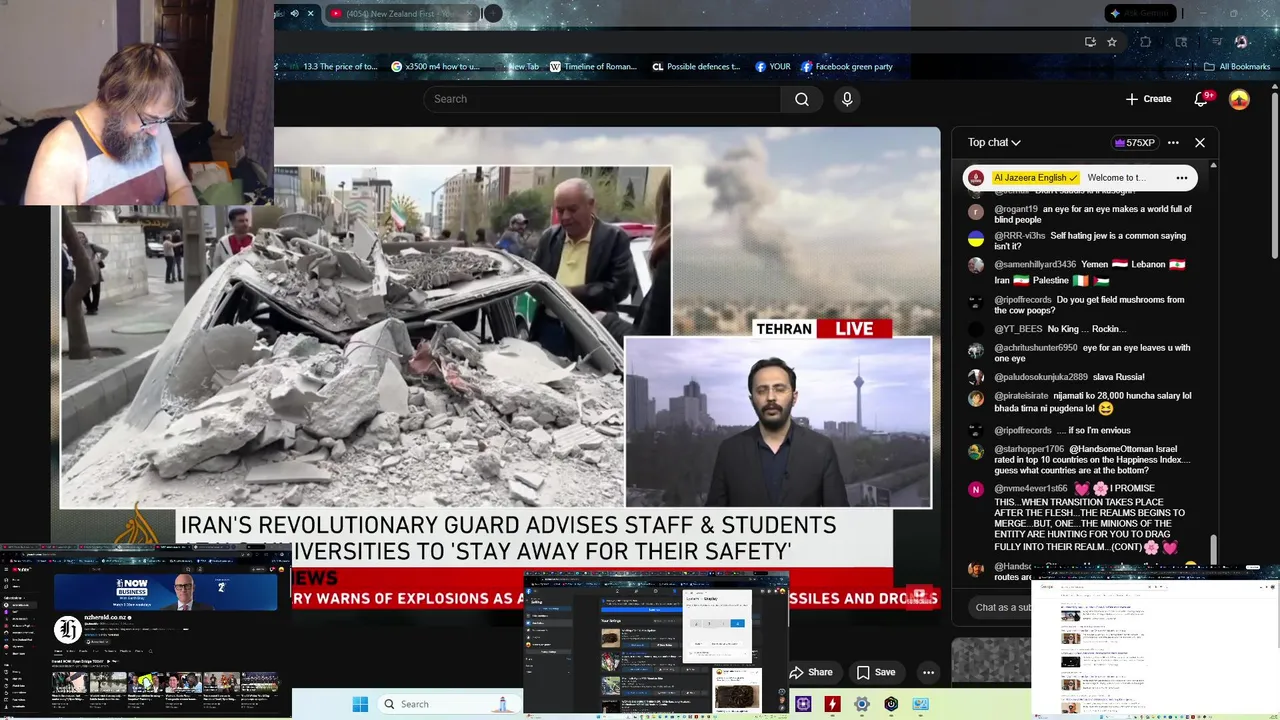Open the Windows Start menu
1280x720 pixels.
[360, 704]
